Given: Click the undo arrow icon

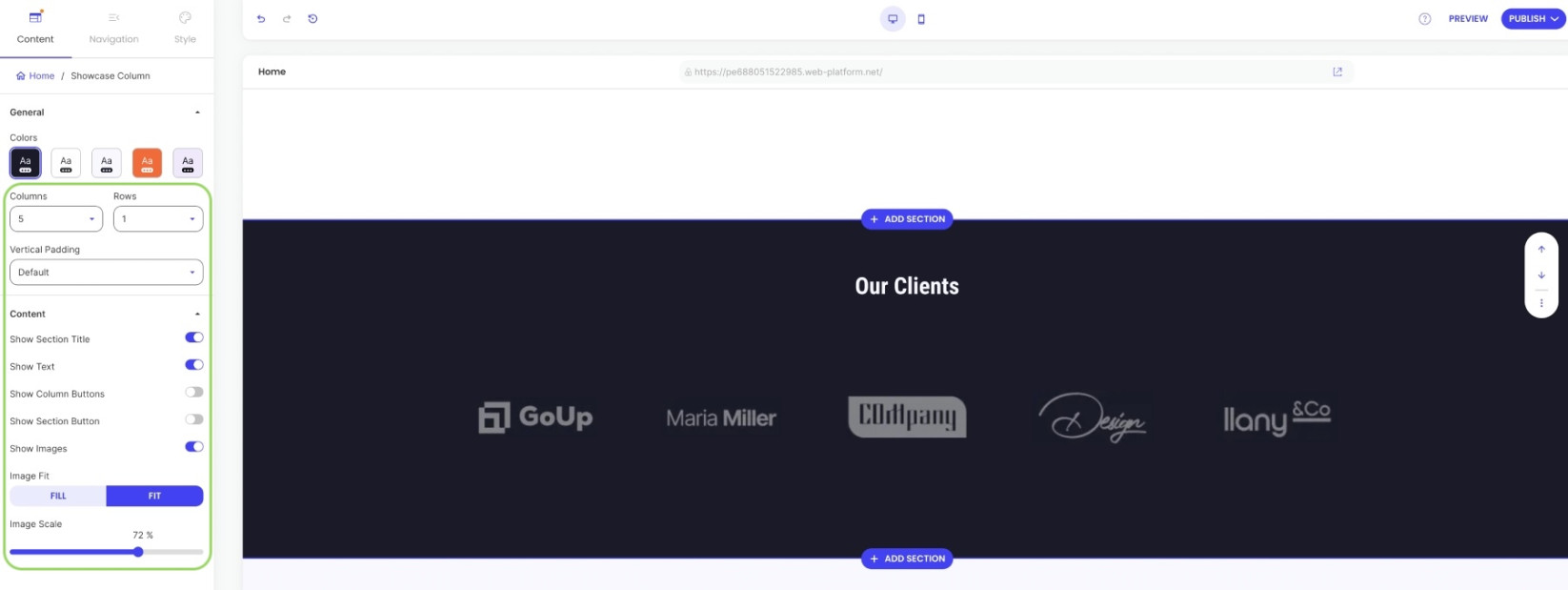Looking at the screenshot, I should (261, 19).
